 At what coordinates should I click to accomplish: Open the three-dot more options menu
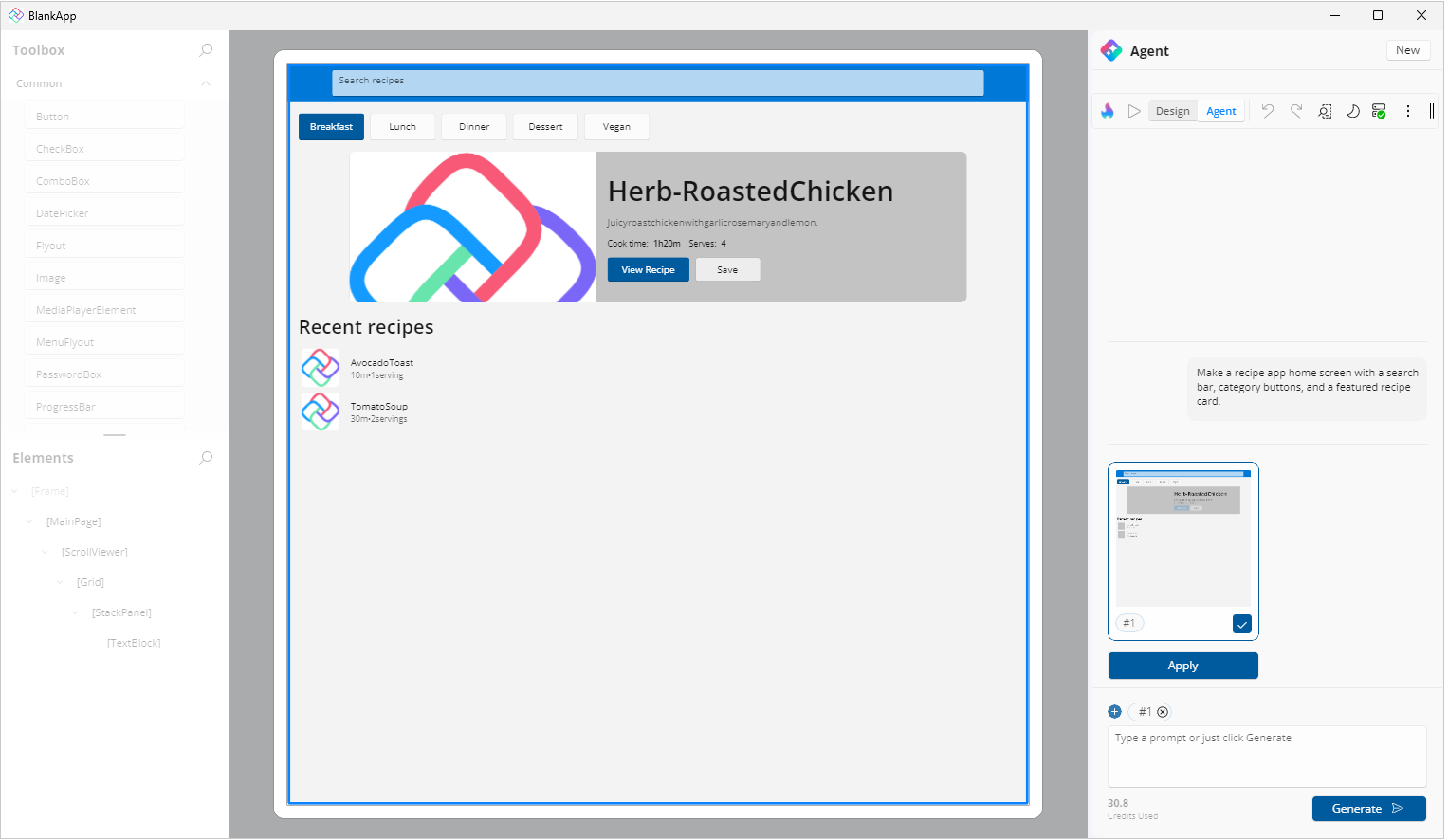coord(1408,111)
